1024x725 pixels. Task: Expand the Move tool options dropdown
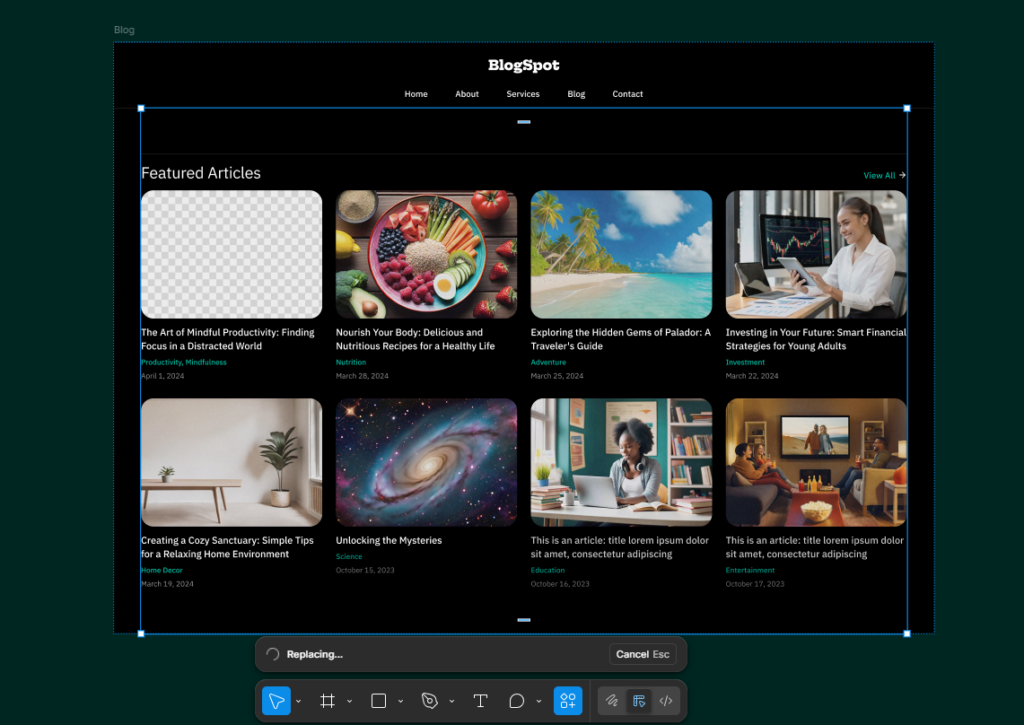point(299,702)
